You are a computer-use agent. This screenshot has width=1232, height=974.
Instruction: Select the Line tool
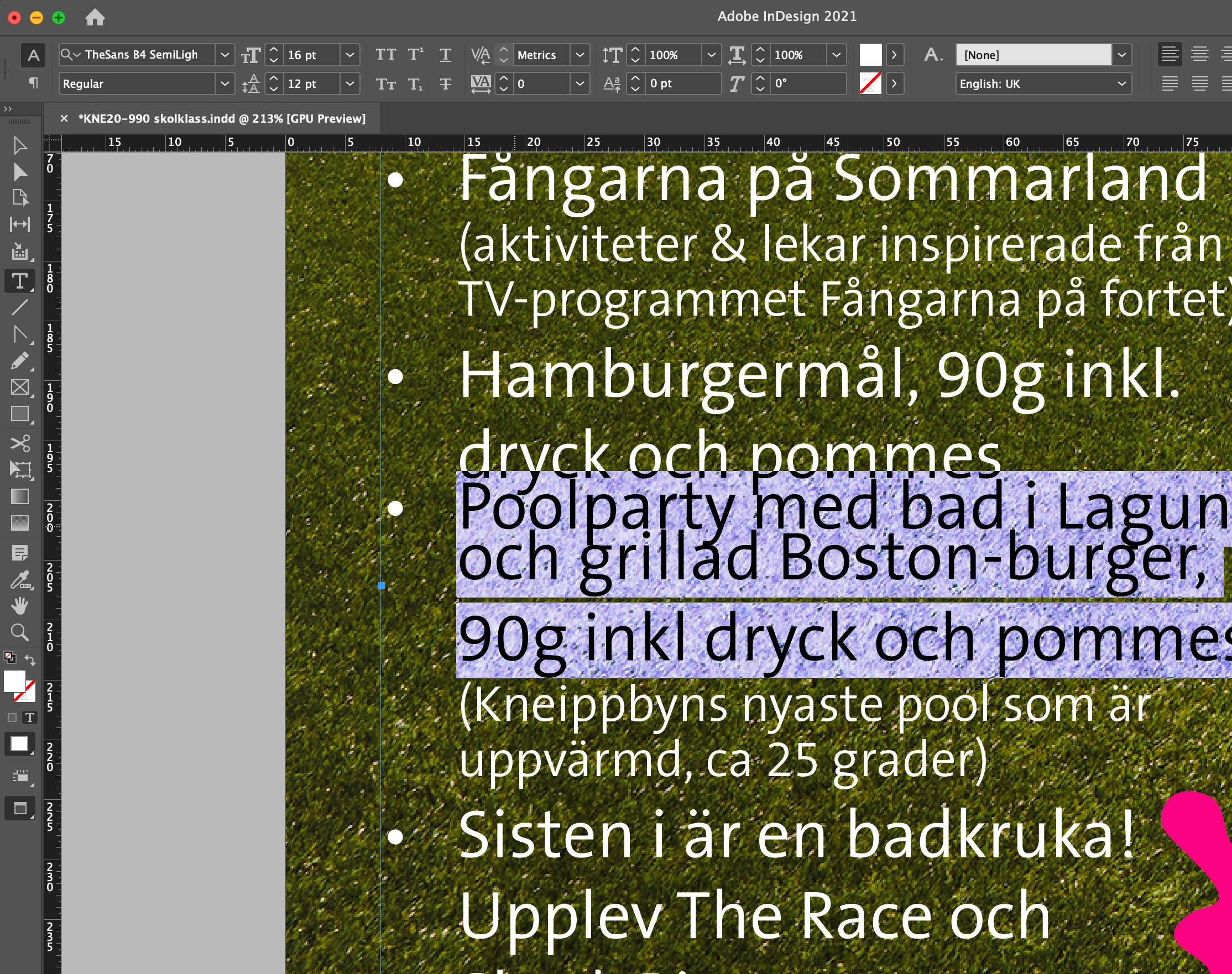pyautogui.click(x=20, y=307)
